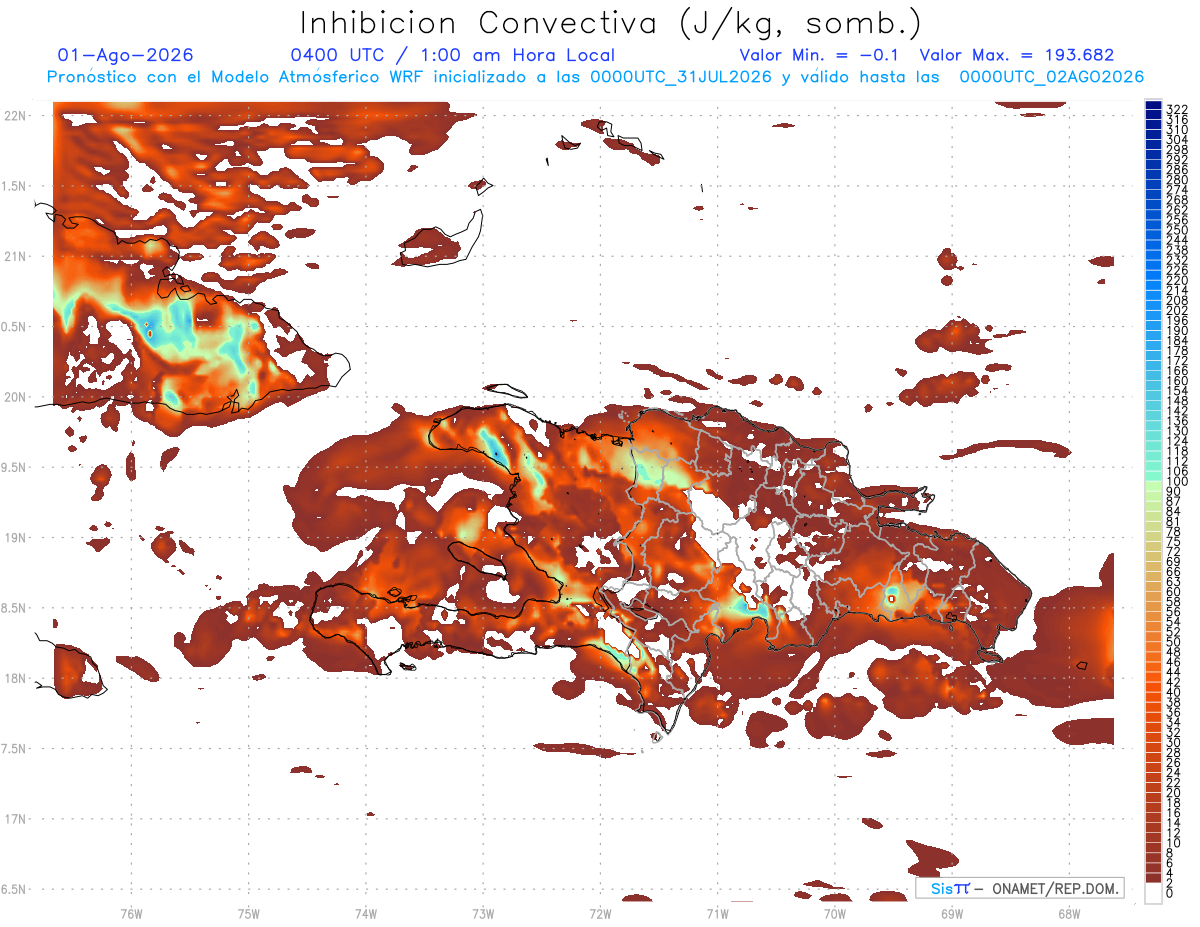Screen dimensions: 1200x927
Task: Click the 160 label on the color scale
Action: (x=1176, y=381)
